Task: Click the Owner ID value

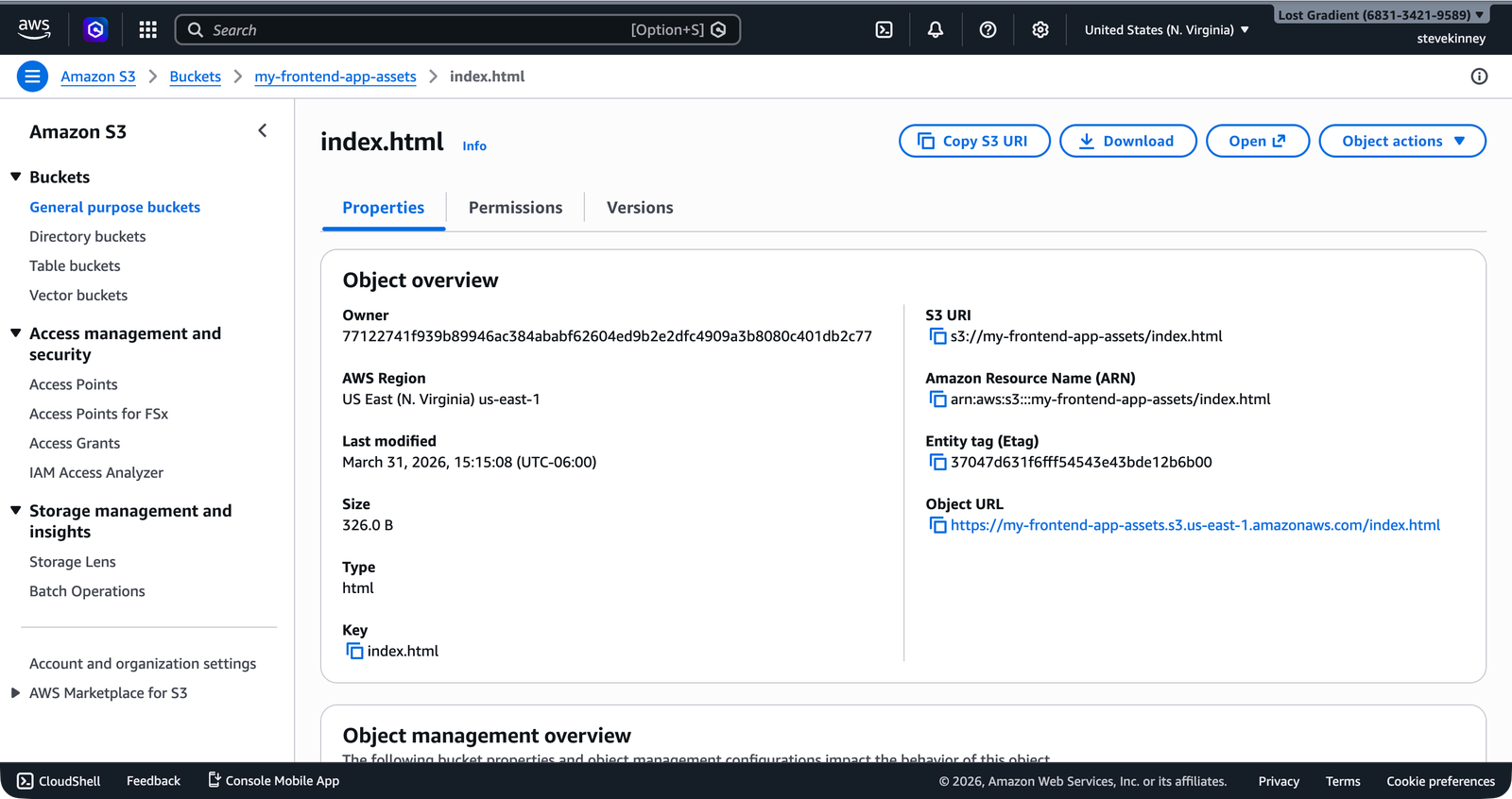Action: [607, 336]
